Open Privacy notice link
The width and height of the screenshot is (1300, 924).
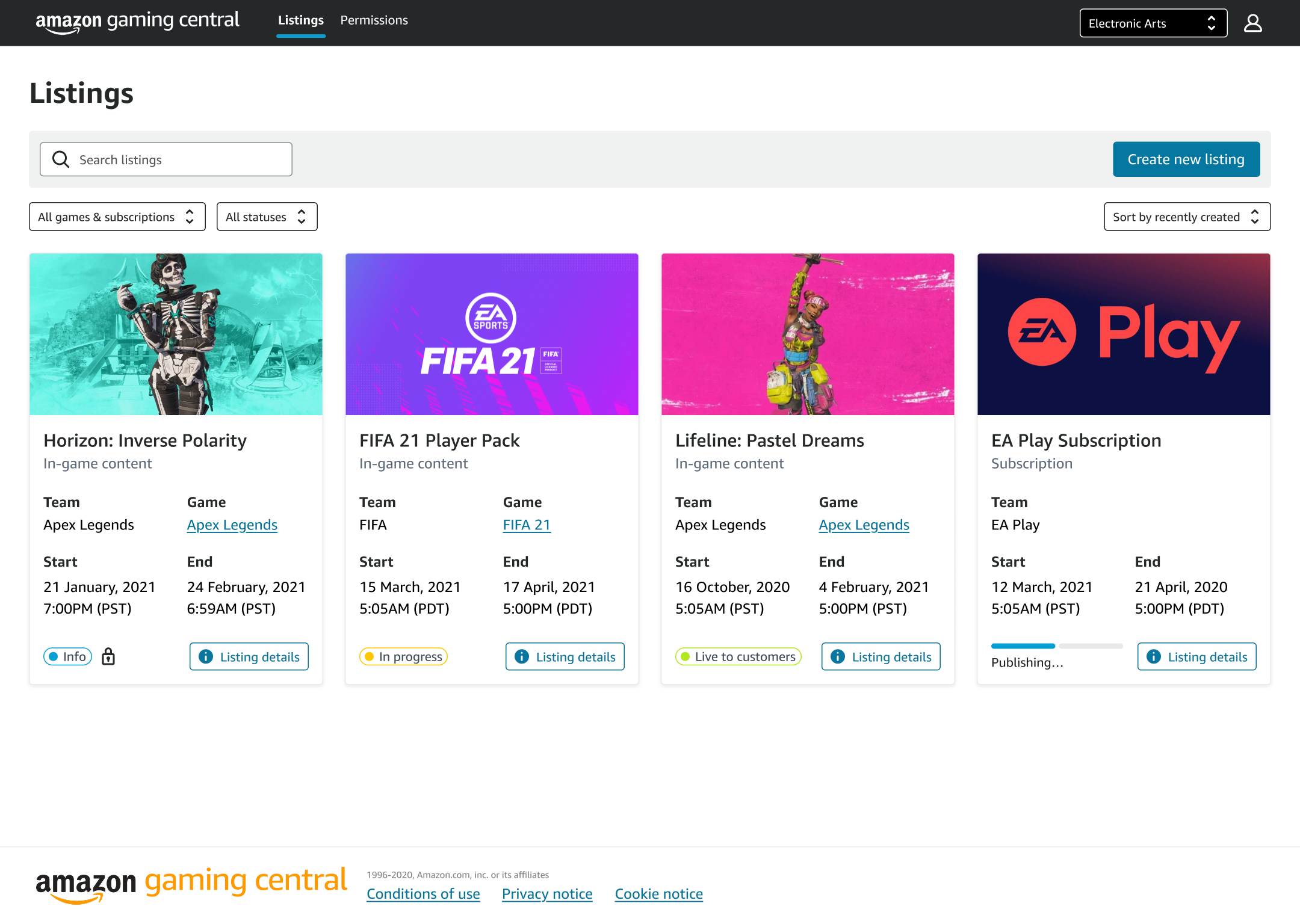547,894
